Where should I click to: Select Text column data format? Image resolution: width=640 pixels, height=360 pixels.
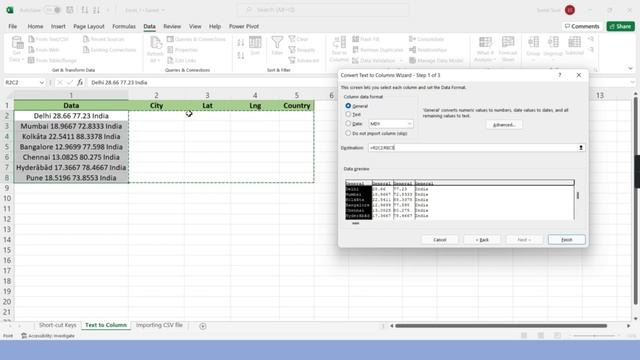348,114
